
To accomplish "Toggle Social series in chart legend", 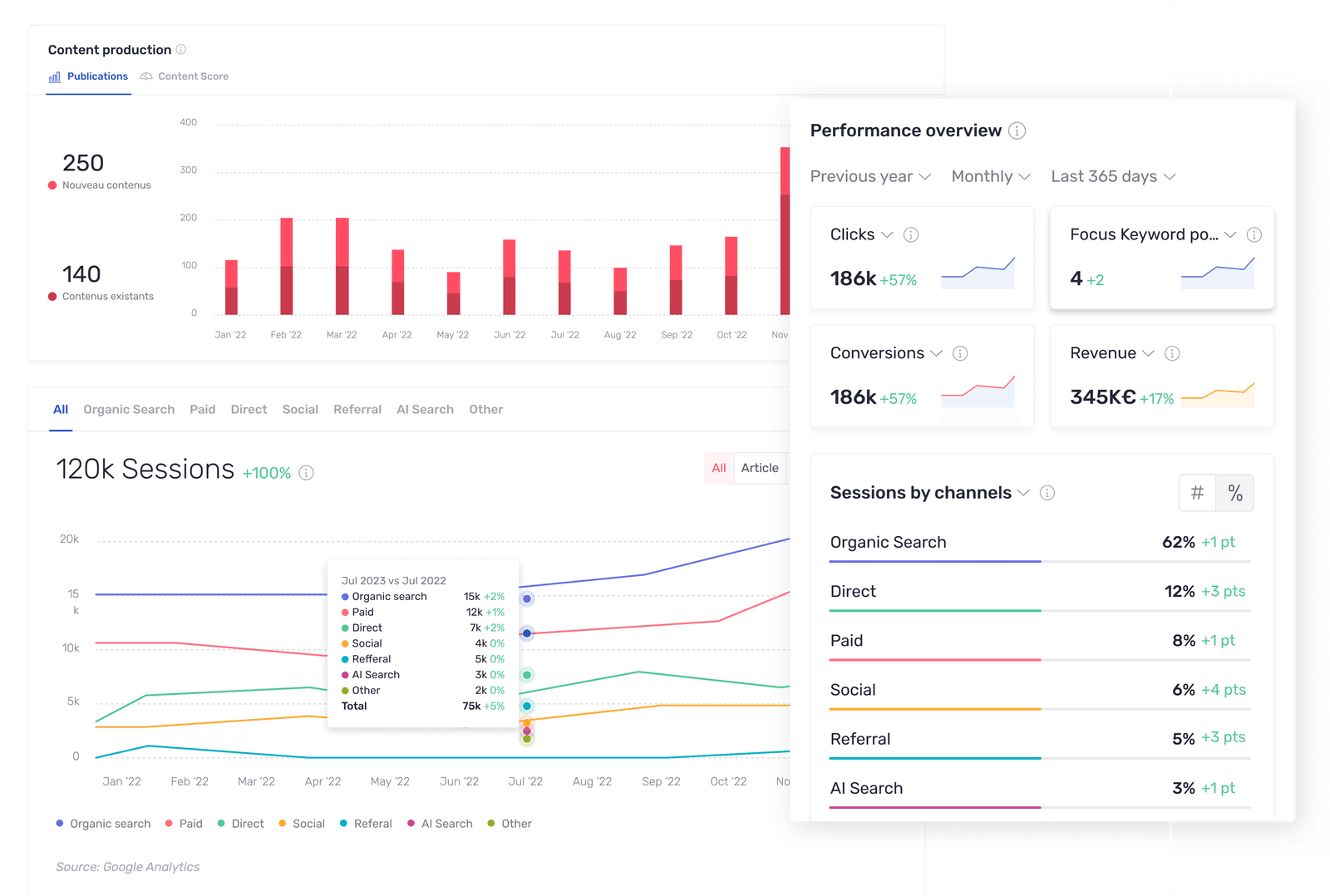I will tap(301, 824).
